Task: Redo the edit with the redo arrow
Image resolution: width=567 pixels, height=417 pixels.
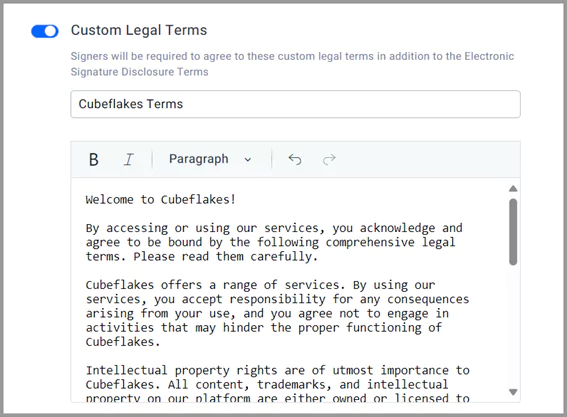Action: click(329, 159)
